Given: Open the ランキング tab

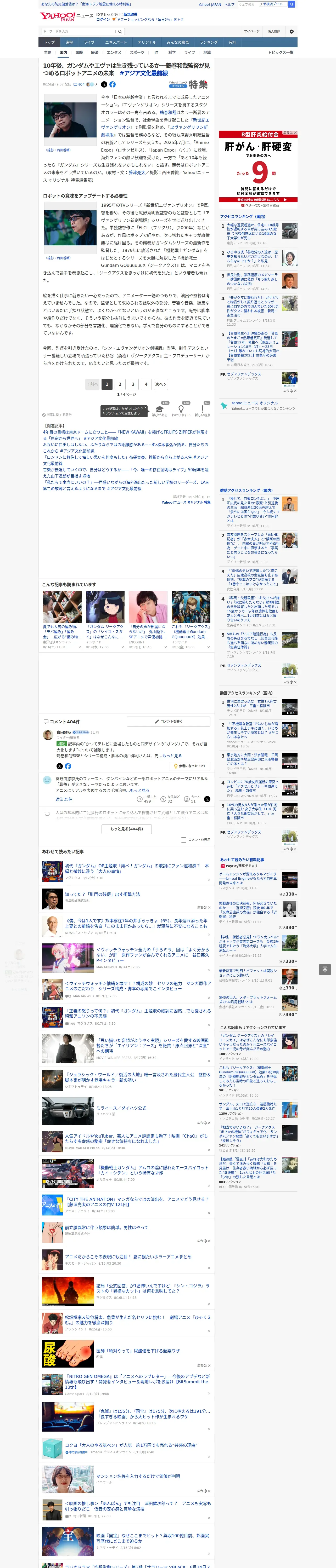Looking at the screenshot, I should (209, 43).
